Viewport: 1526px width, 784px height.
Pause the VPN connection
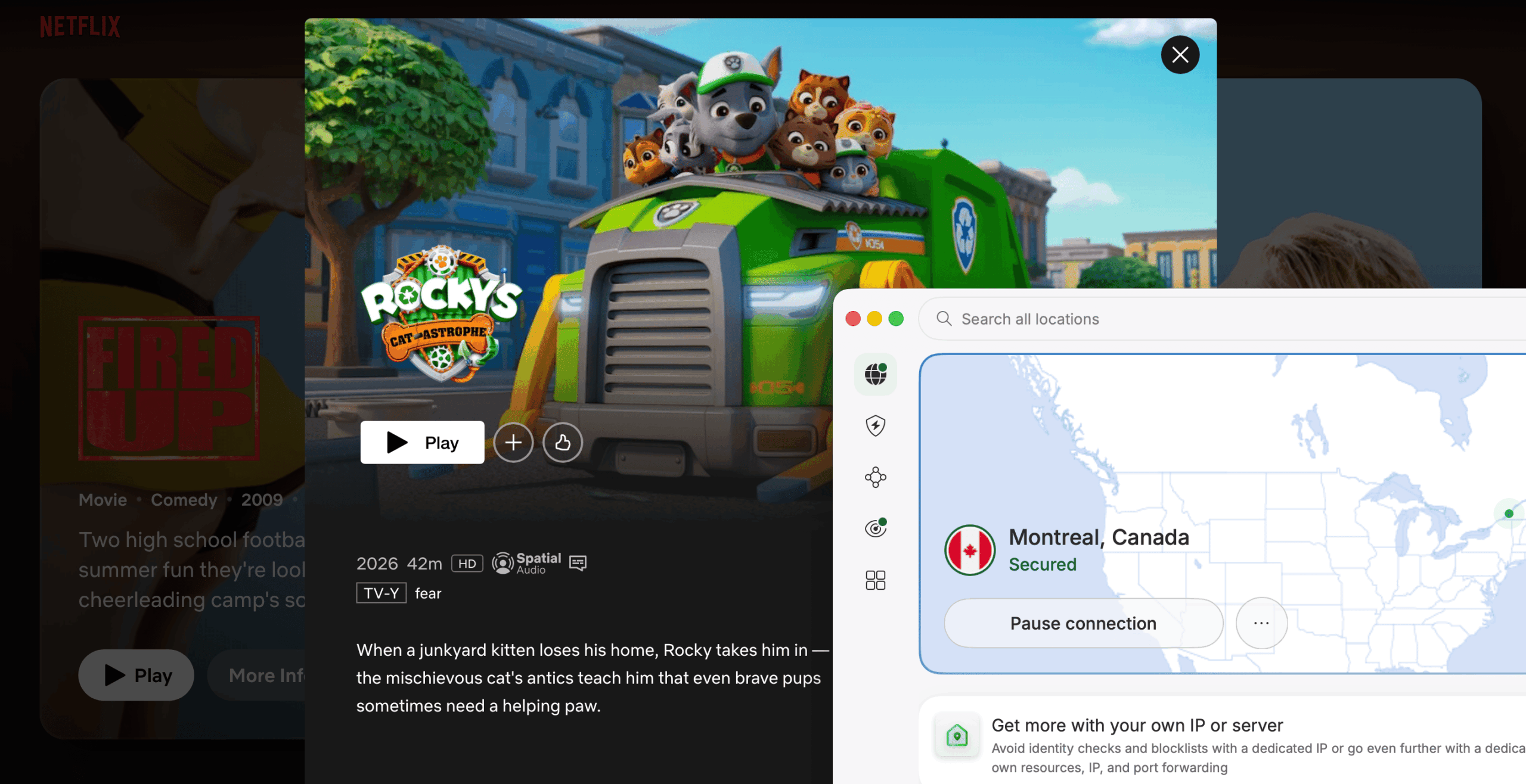pos(1083,623)
